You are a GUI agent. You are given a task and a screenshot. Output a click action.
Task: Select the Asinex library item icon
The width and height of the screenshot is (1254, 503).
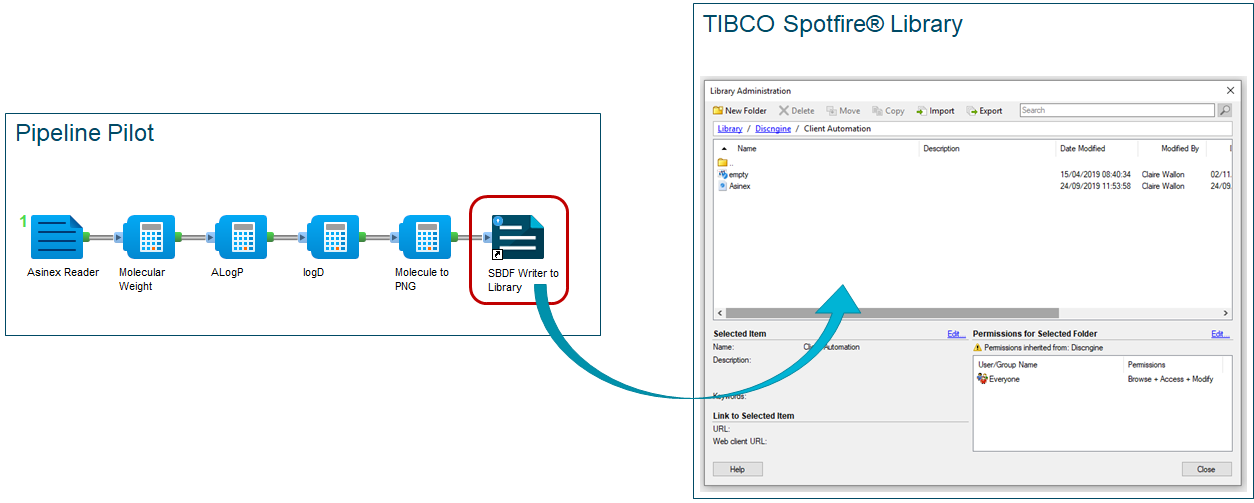click(x=723, y=186)
